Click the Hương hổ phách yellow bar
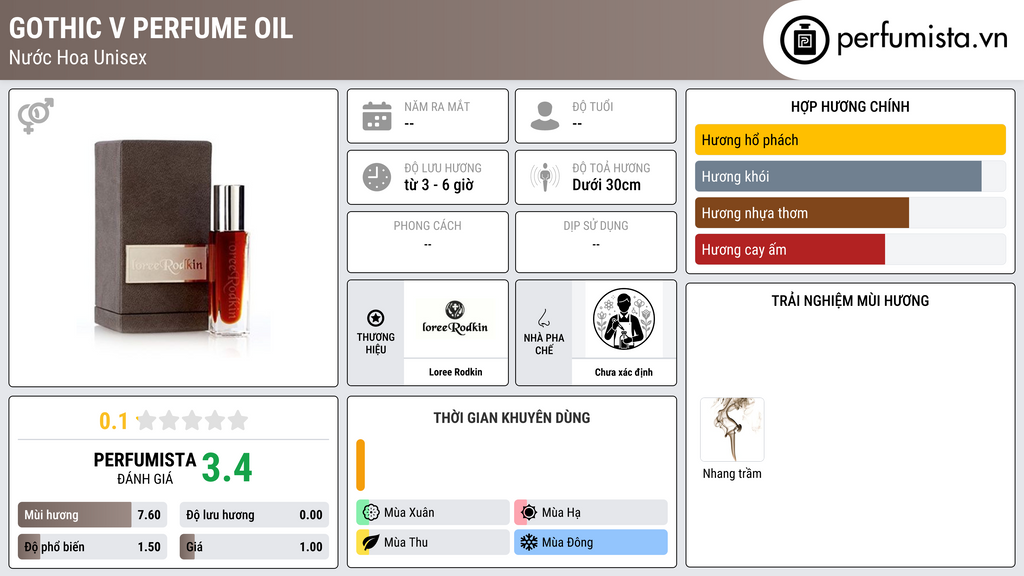1024x576 pixels. (x=850, y=140)
